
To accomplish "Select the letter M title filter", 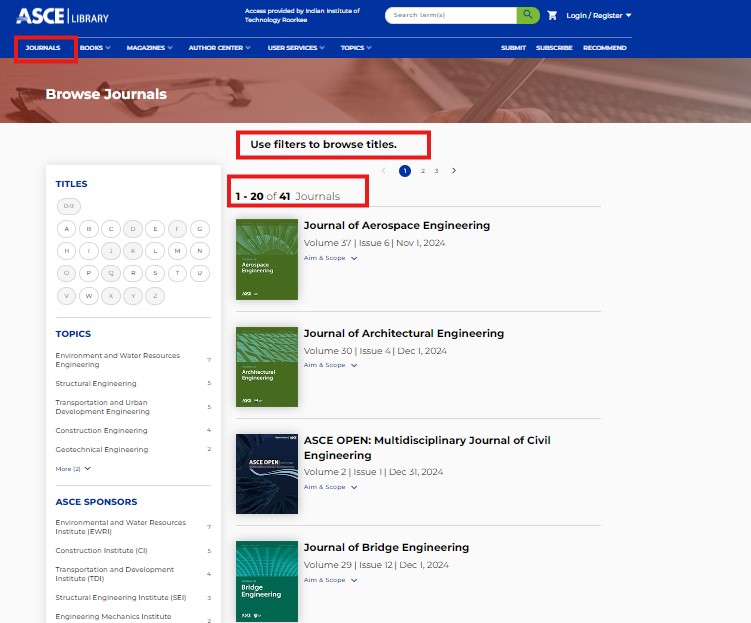I will [x=178, y=250].
